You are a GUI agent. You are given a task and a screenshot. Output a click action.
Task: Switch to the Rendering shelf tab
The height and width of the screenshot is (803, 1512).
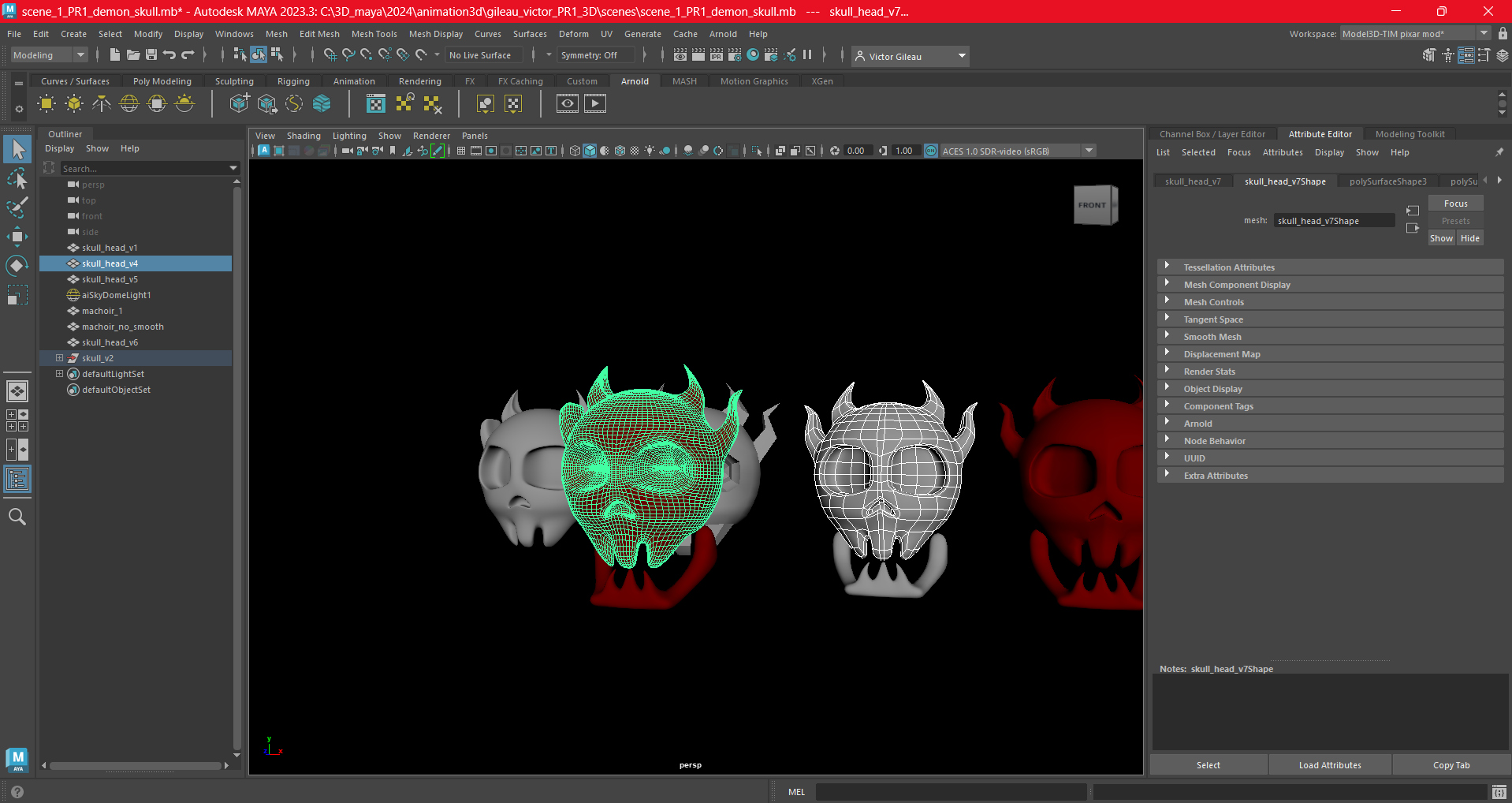click(x=419, y=81)
